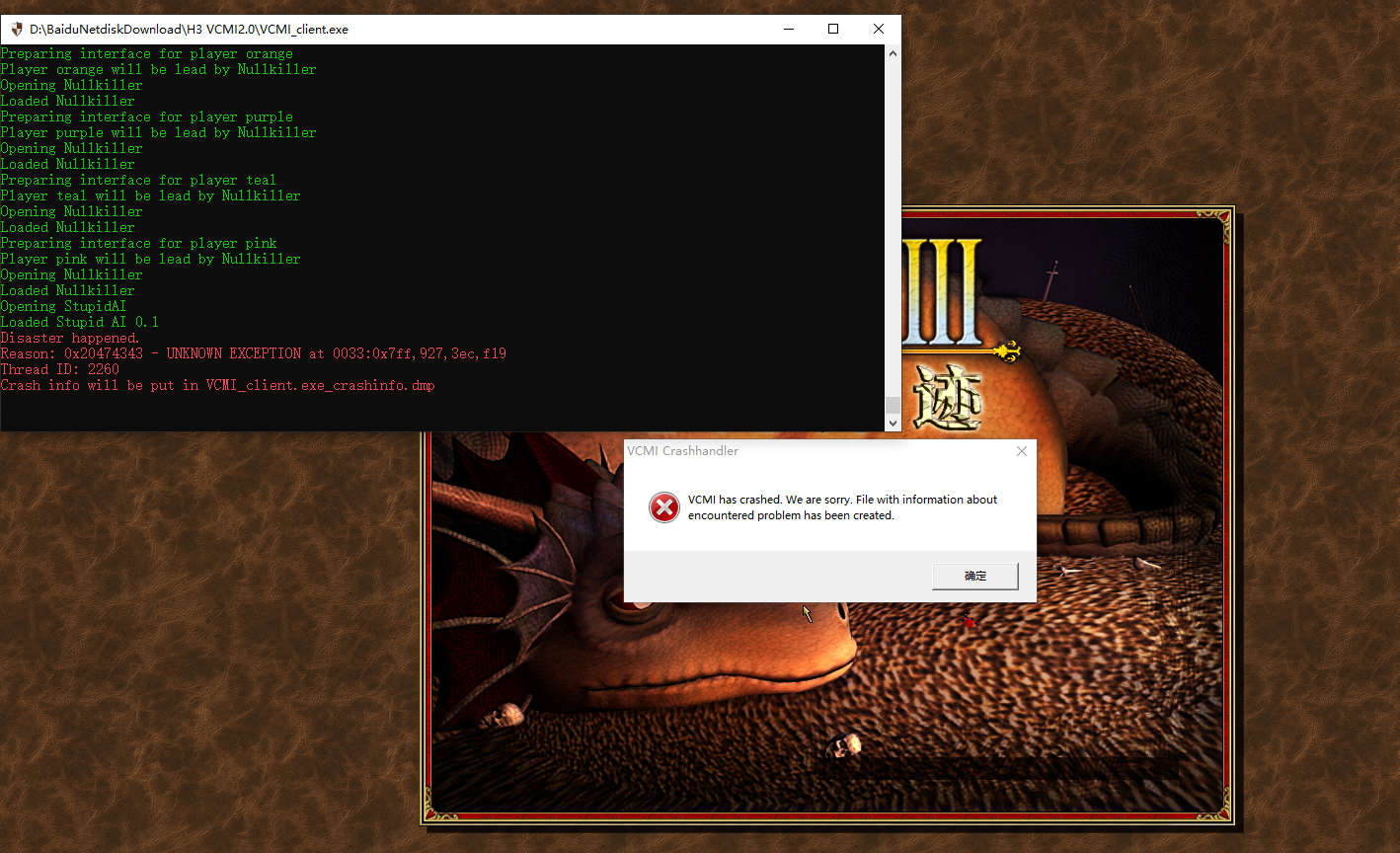Click the skull at bottom of splash image
The height and width of the screenshot is (853, 1400).
(x=845, y=744)
